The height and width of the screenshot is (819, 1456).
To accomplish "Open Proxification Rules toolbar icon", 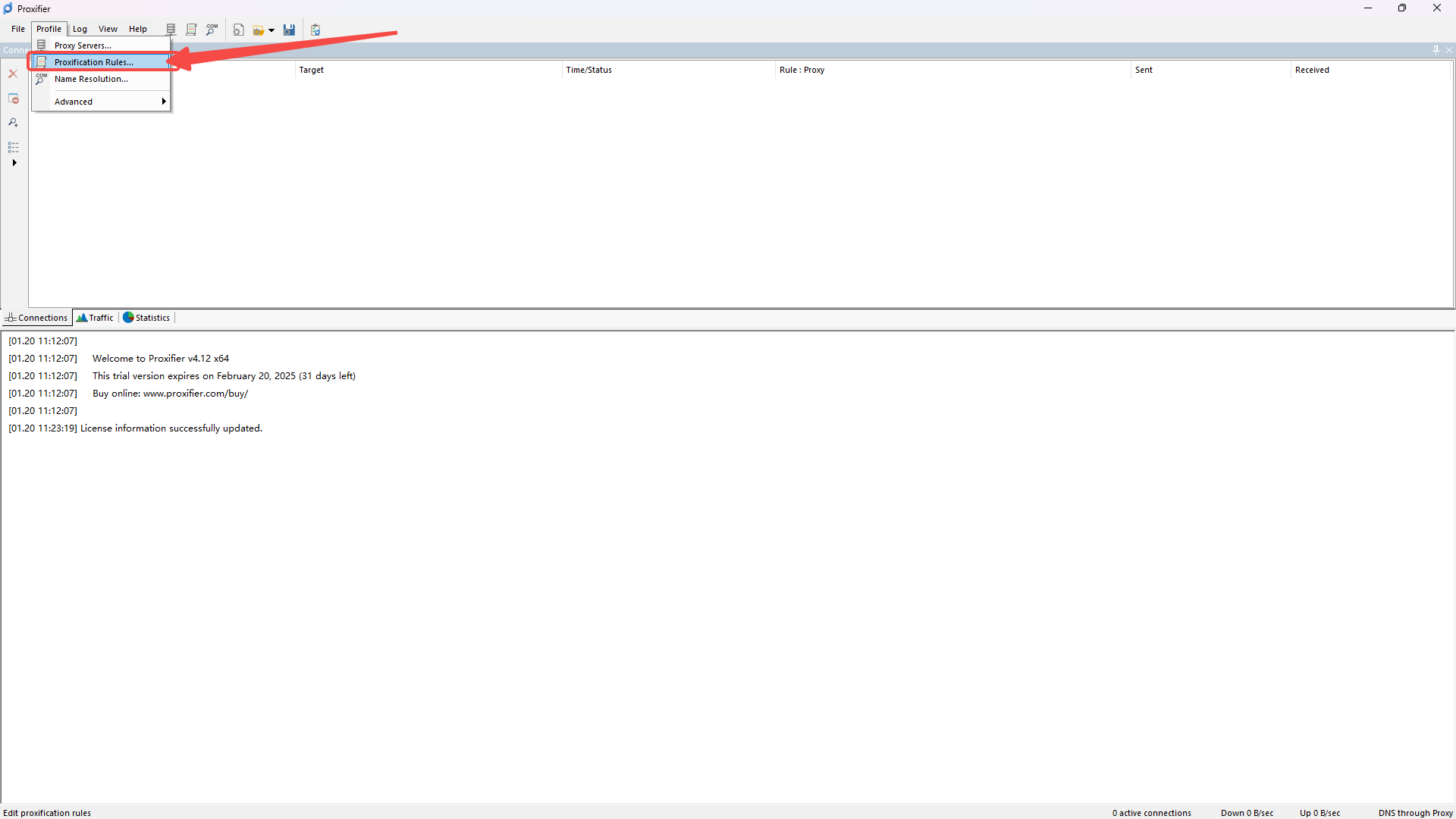I will coord(191,30).
